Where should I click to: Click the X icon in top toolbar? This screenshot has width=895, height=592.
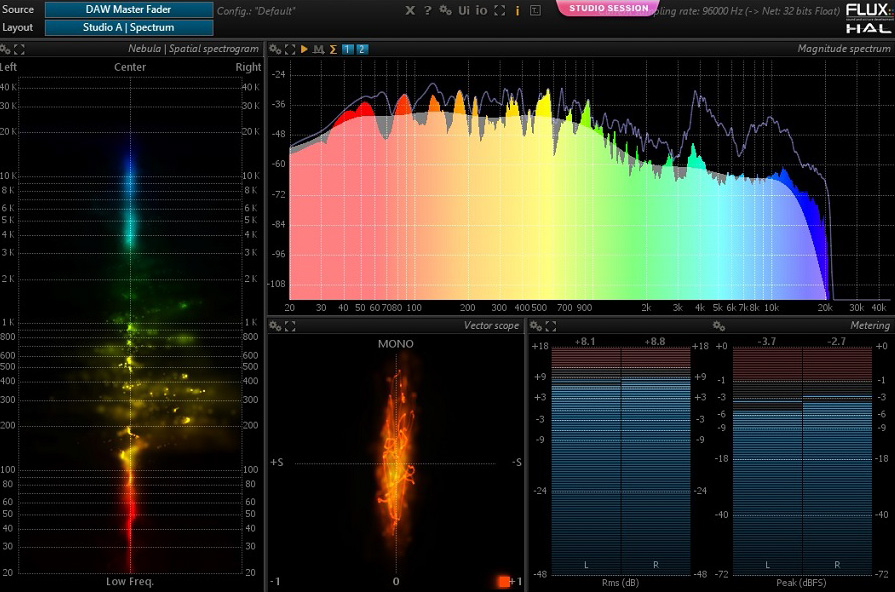410,10
